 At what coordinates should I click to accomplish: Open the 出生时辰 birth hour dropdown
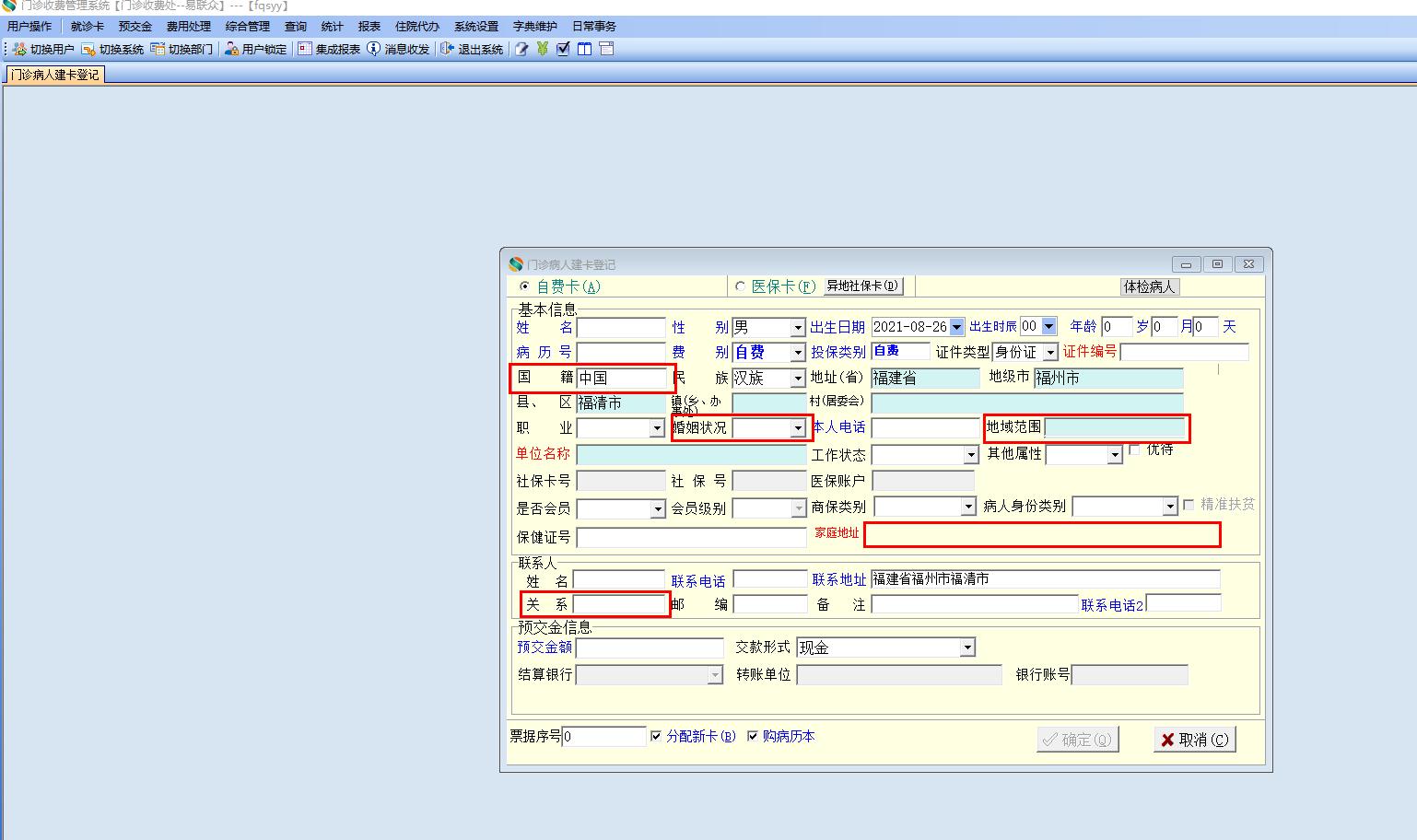tap(1048, 326)
